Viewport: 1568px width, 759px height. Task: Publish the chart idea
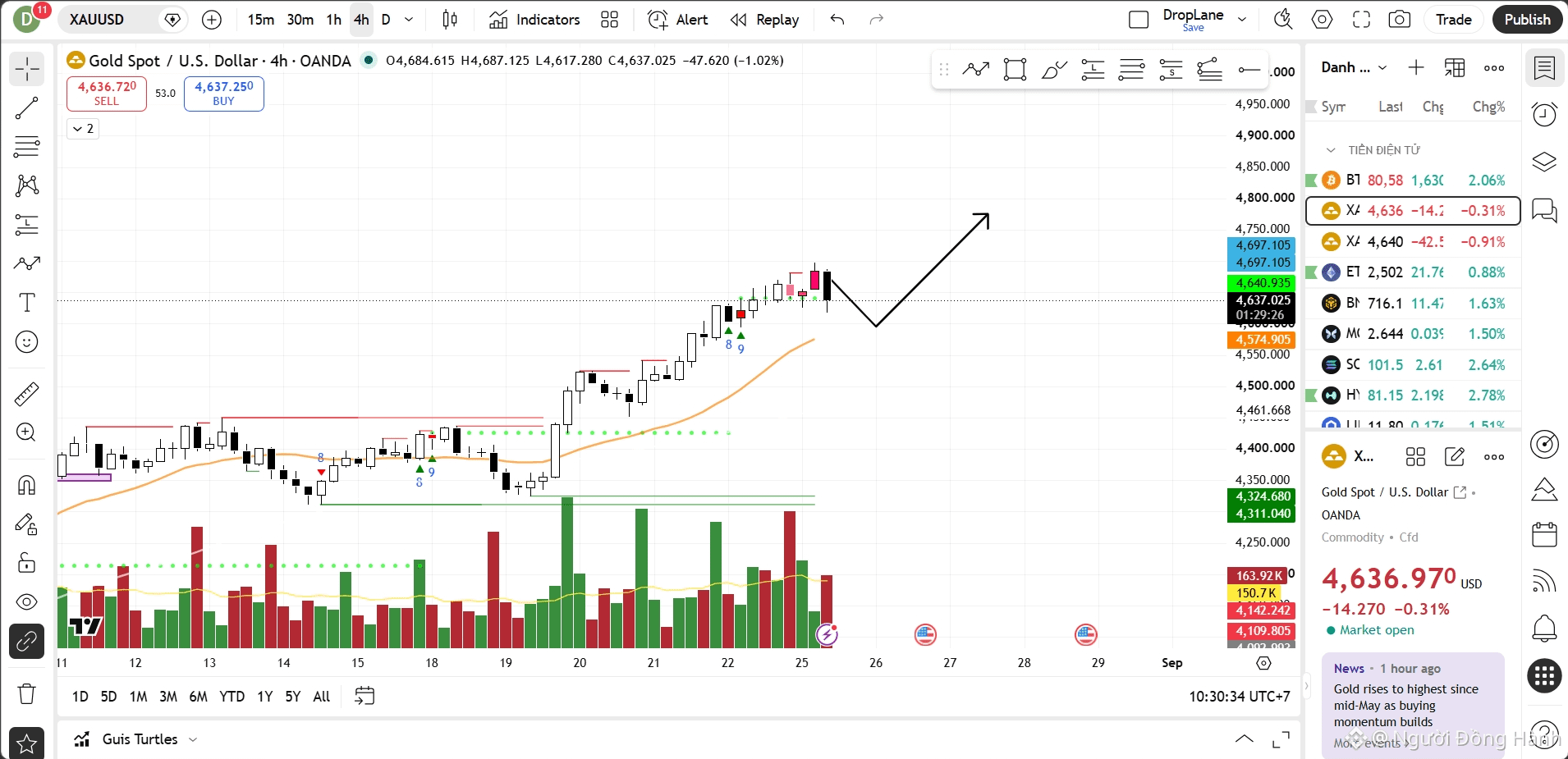pos(1527,20)
